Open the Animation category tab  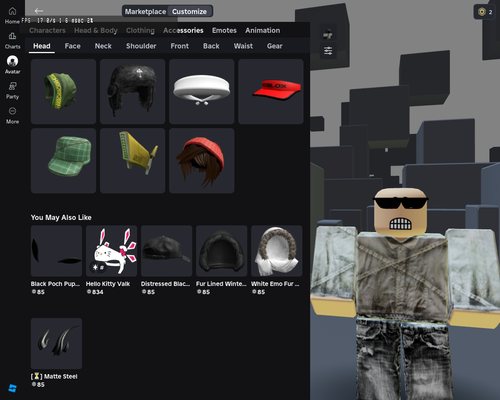(x=263, y=30)
